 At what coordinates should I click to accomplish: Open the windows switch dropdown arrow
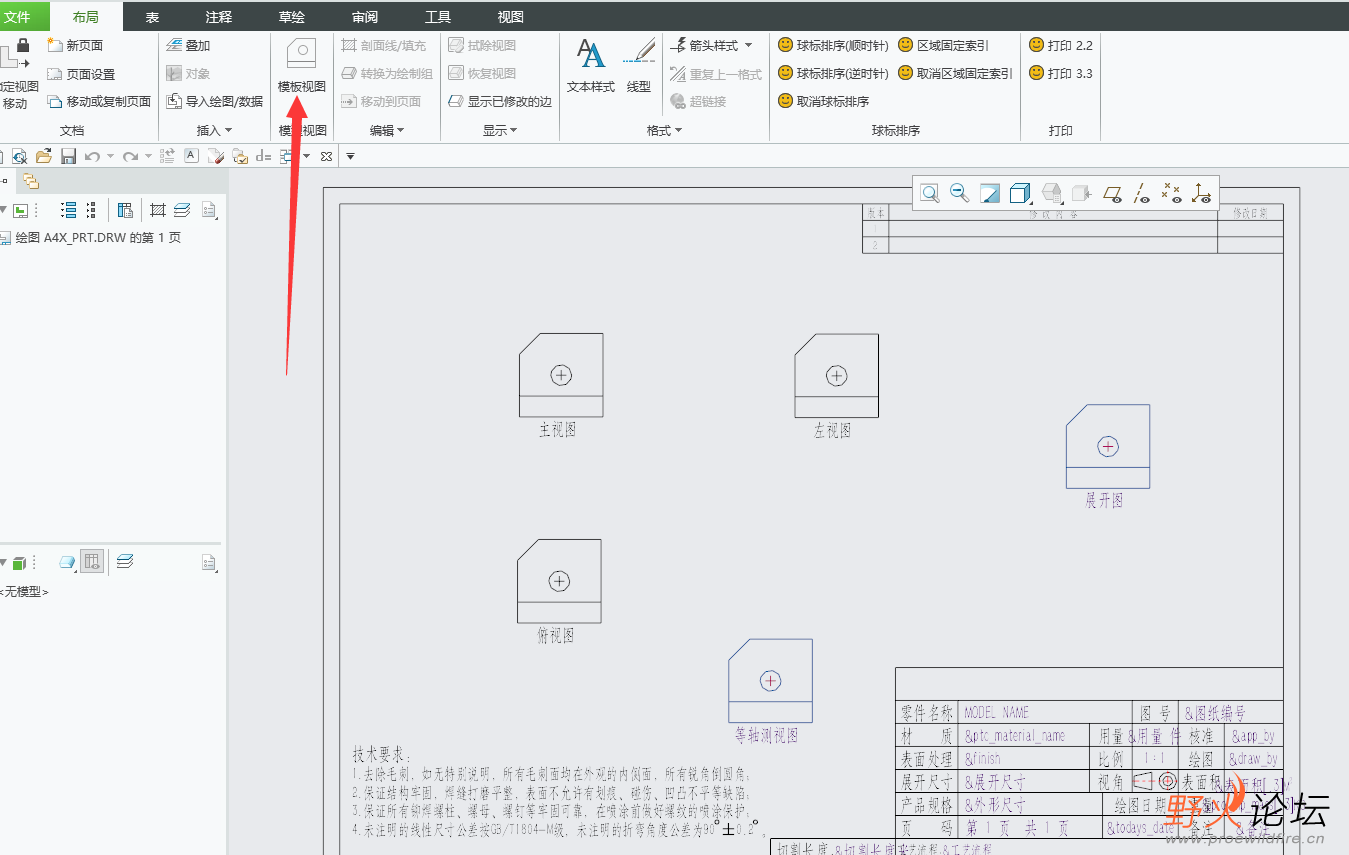tap(306, 156)
